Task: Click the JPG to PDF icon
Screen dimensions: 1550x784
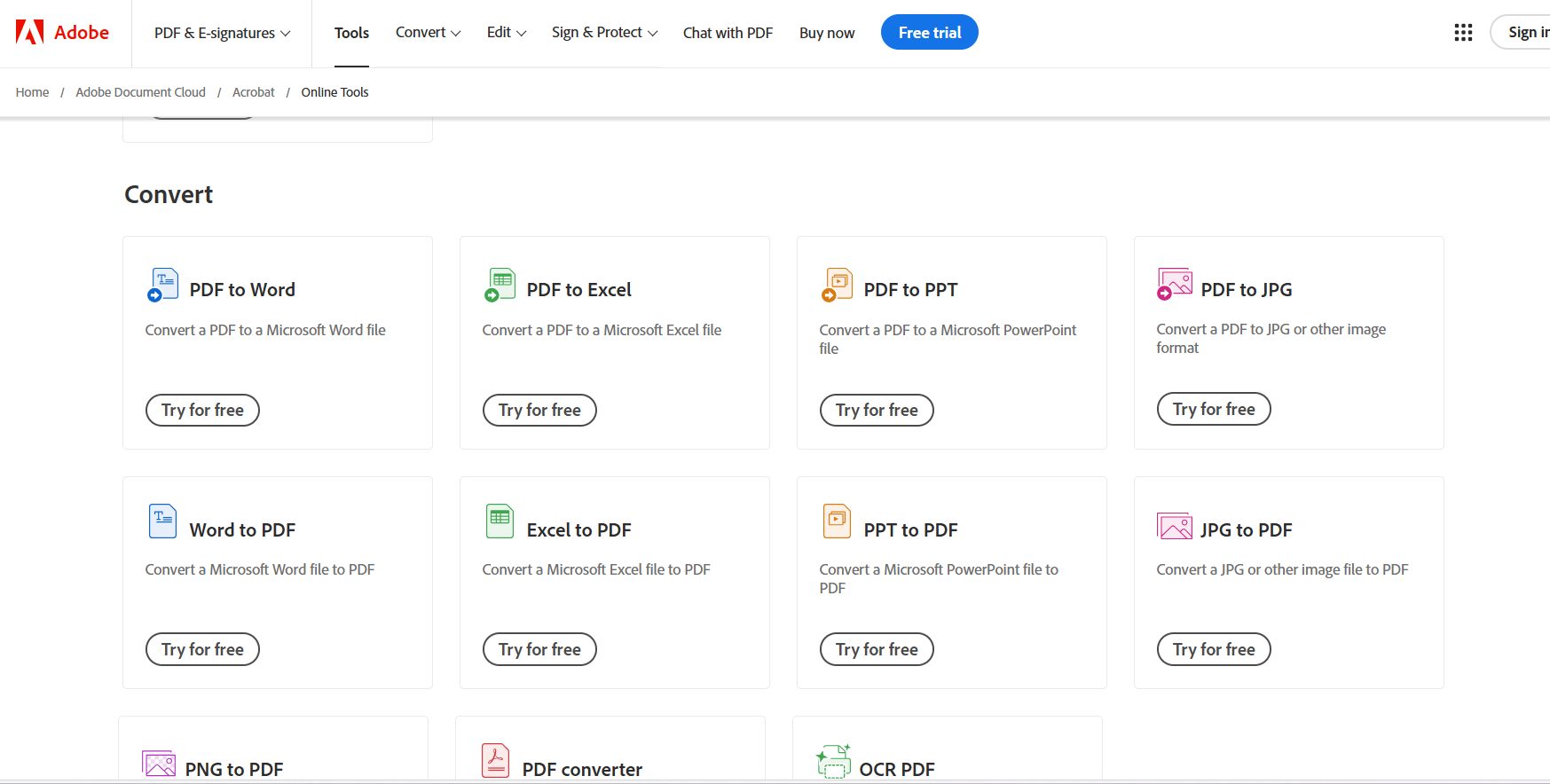Action: (1174, 526)
